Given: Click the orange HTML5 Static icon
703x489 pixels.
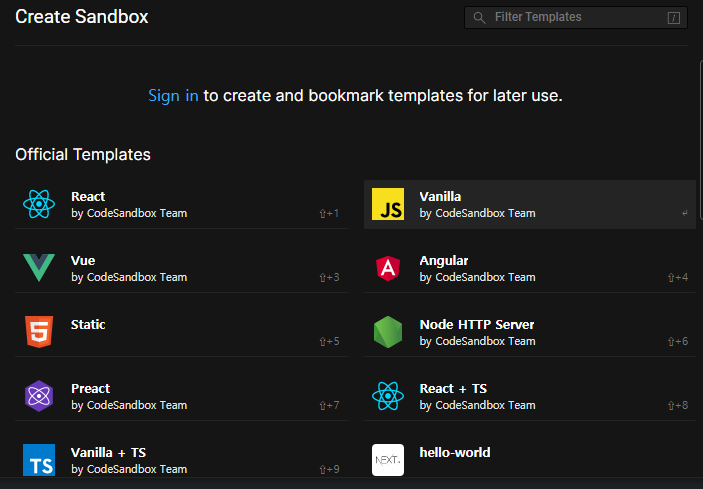Looking at the screenshot, I should point(39,332).
